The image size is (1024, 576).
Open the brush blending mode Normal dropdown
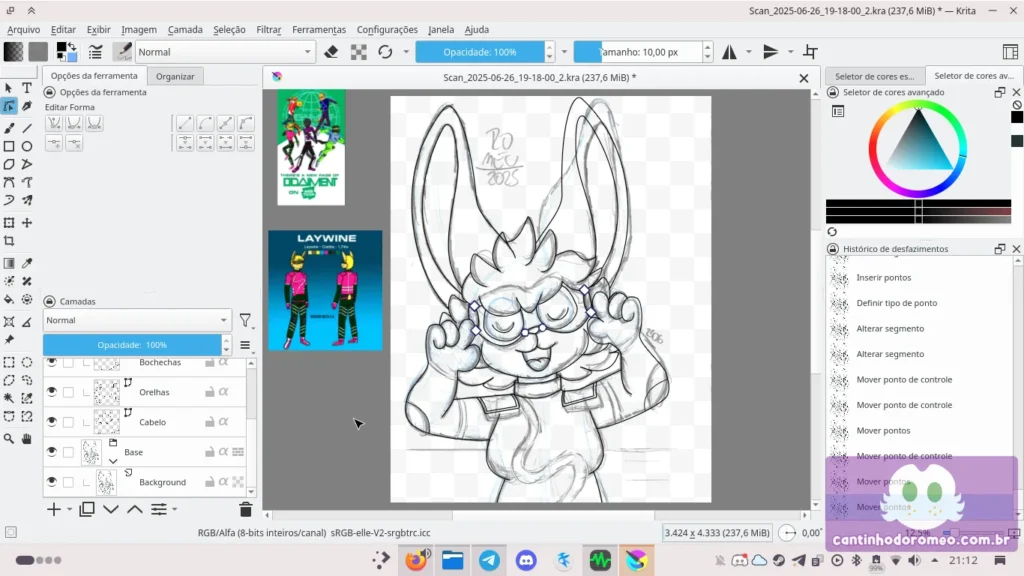pyautogui.click(x=225, y=52)
